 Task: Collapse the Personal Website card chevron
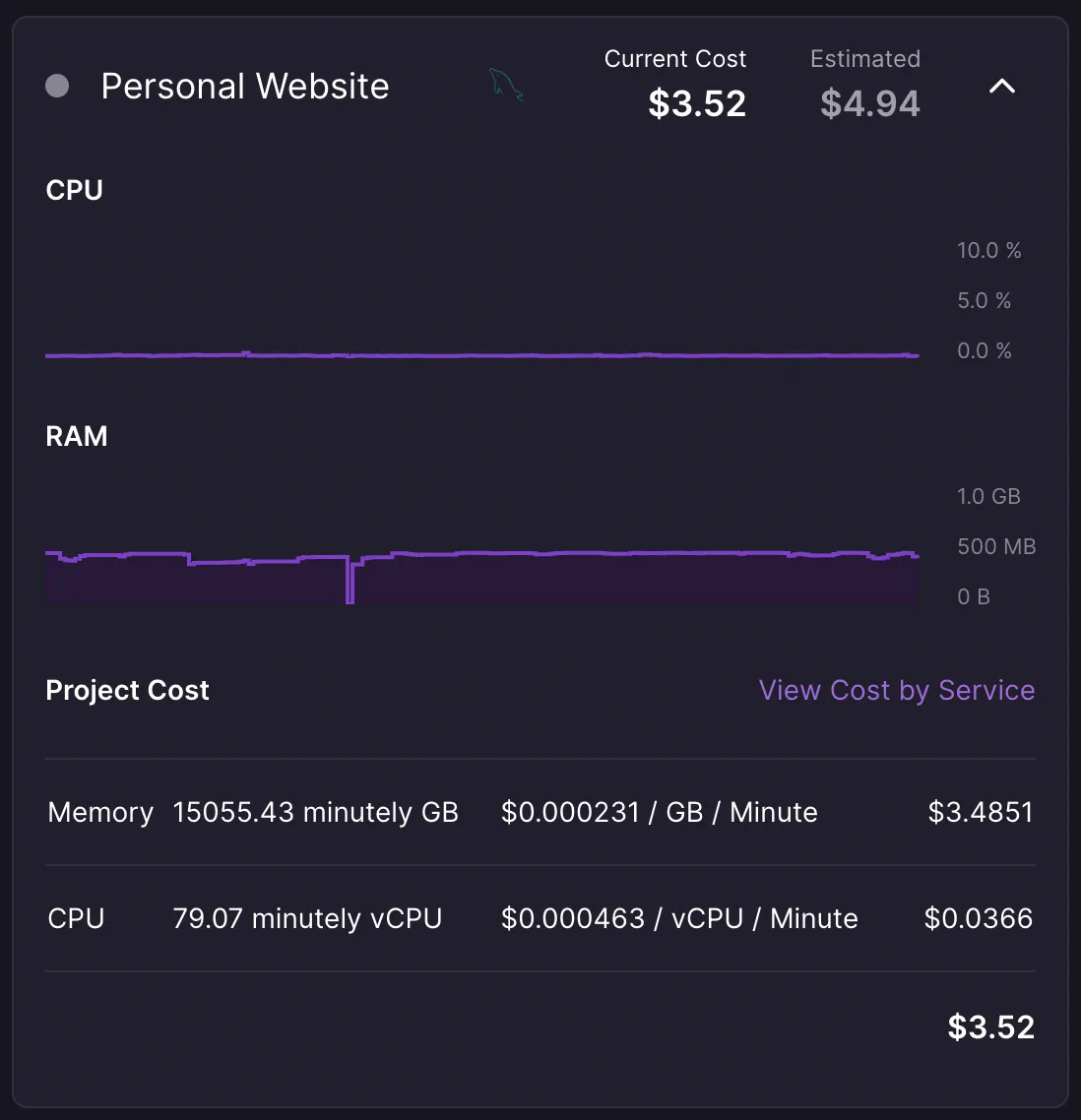1001,87
